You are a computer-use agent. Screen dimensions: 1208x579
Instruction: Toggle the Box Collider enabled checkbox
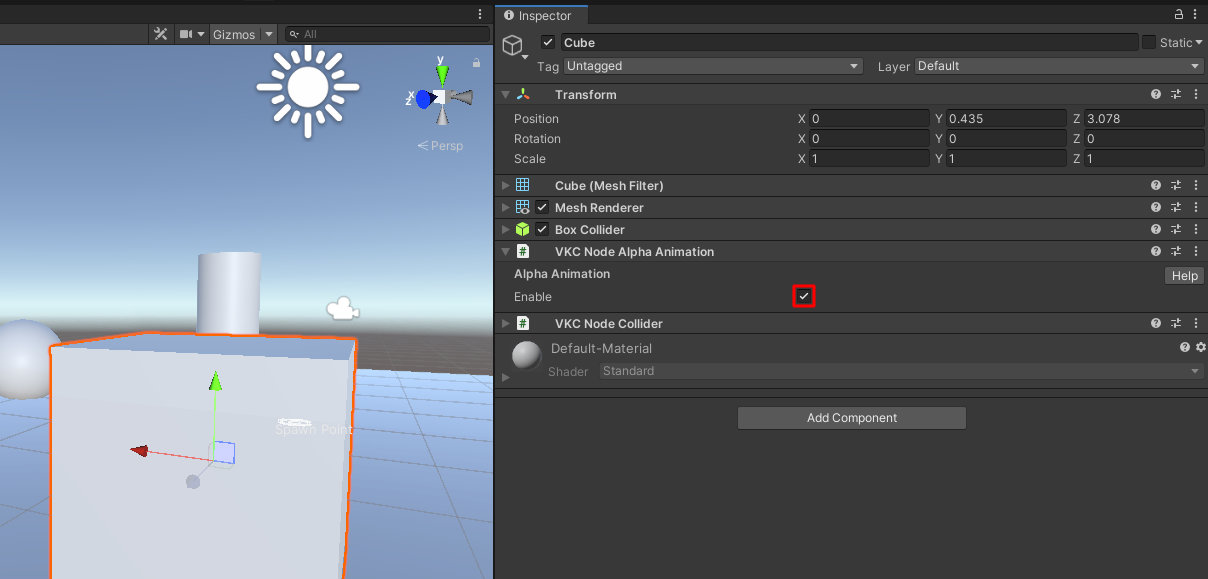point(541,229)
